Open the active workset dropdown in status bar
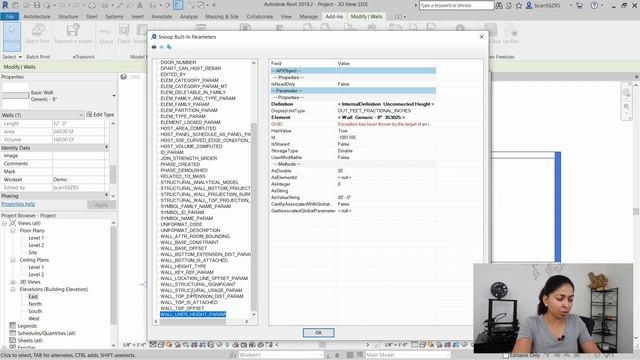 [x=281, y=355]
